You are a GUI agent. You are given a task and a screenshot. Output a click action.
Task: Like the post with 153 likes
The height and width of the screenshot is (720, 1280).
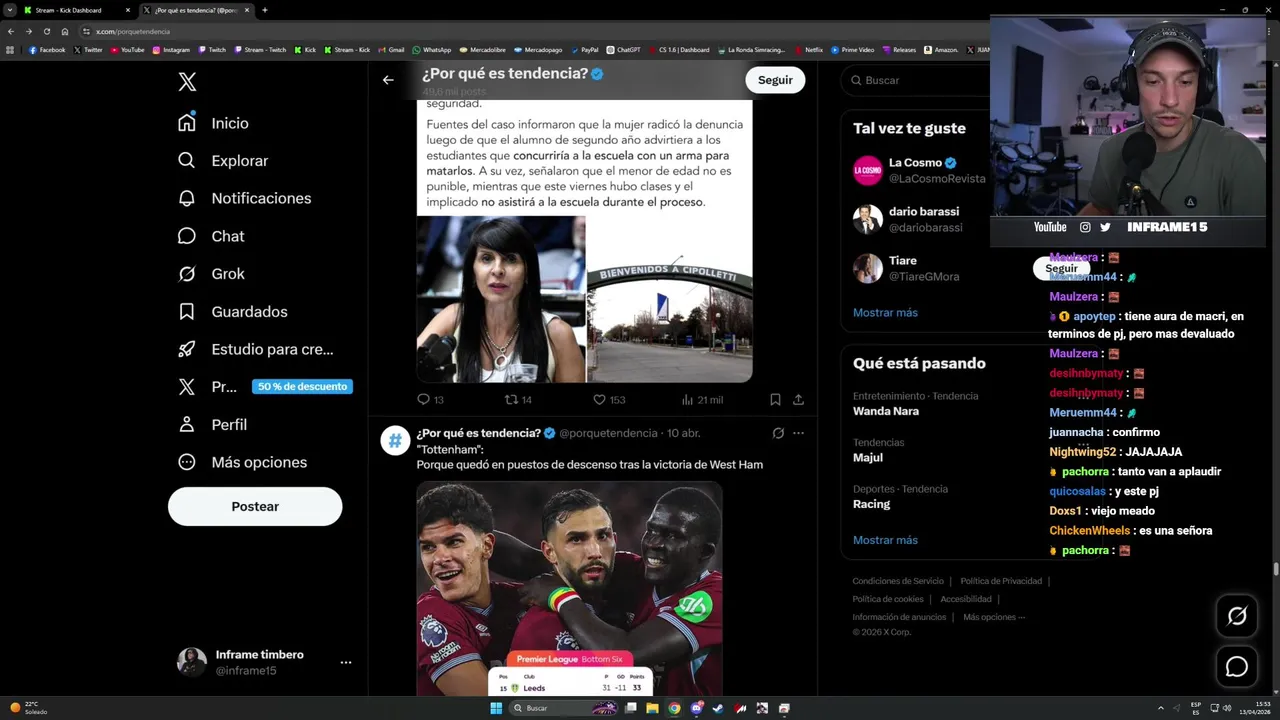[x=609, y=399]
